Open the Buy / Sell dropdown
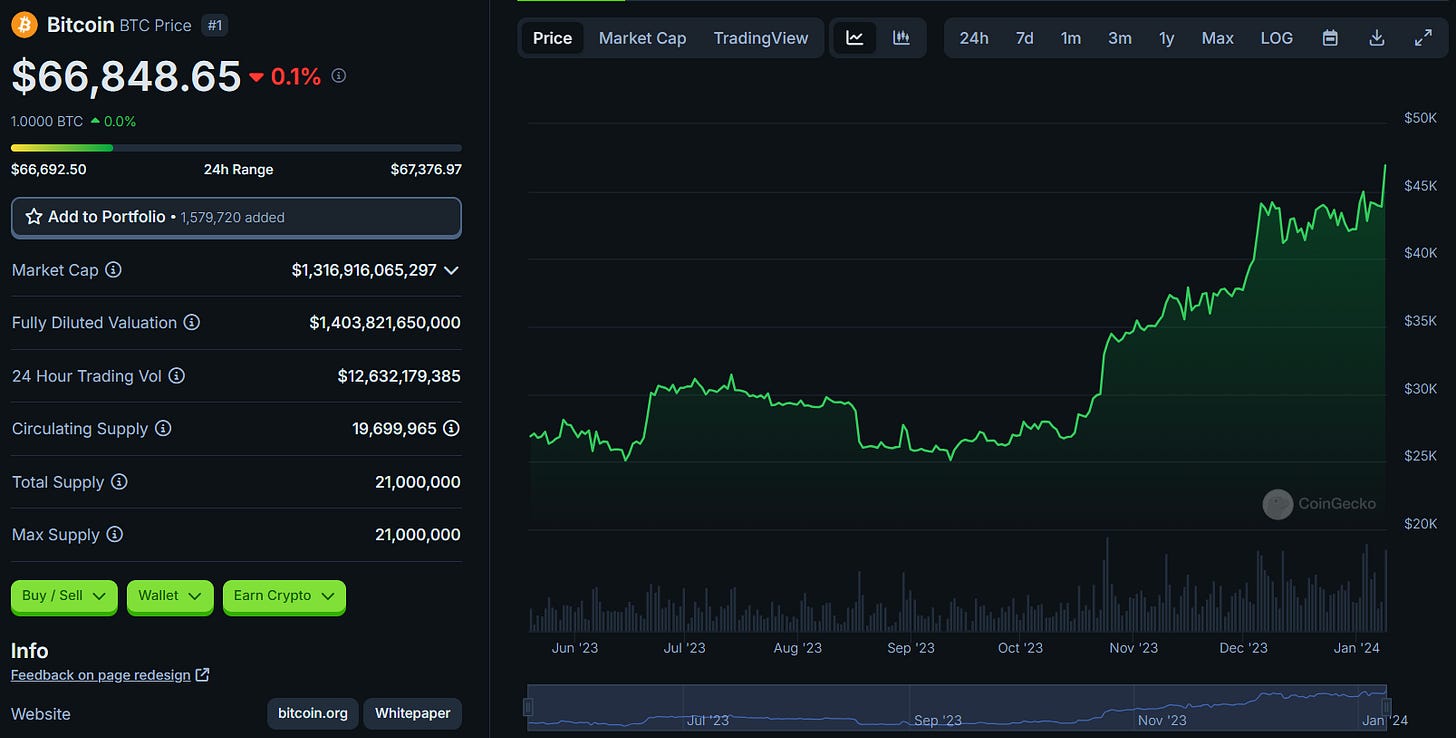This screenshot has width=1456, height=738. pyautogui.click(x=64, y=596)
